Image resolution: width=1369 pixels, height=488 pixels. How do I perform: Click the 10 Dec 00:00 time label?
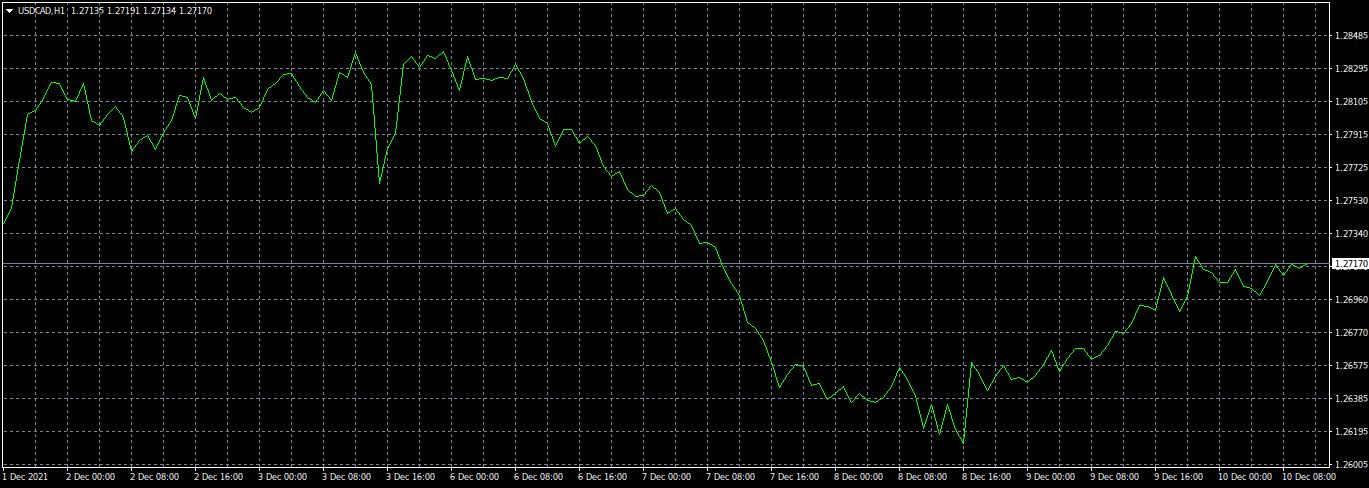point(1244,478)
